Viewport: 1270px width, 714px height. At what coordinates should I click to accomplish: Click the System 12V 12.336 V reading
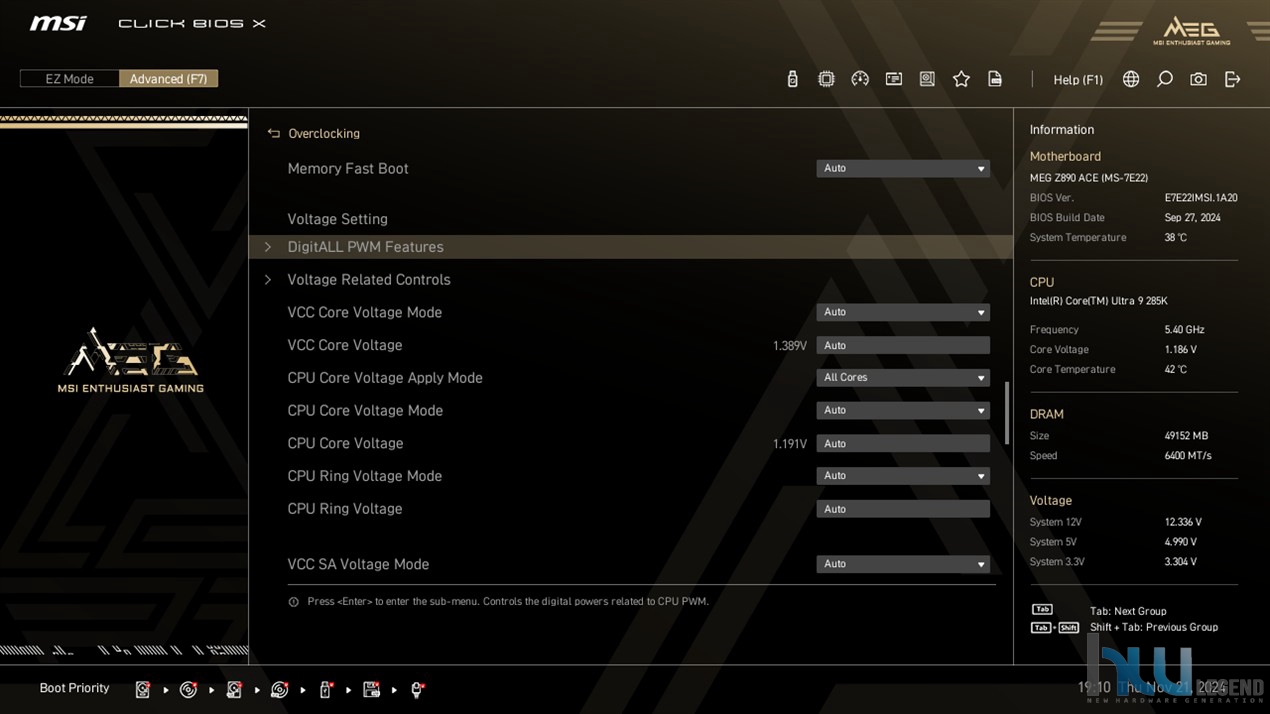(1183, 522)
